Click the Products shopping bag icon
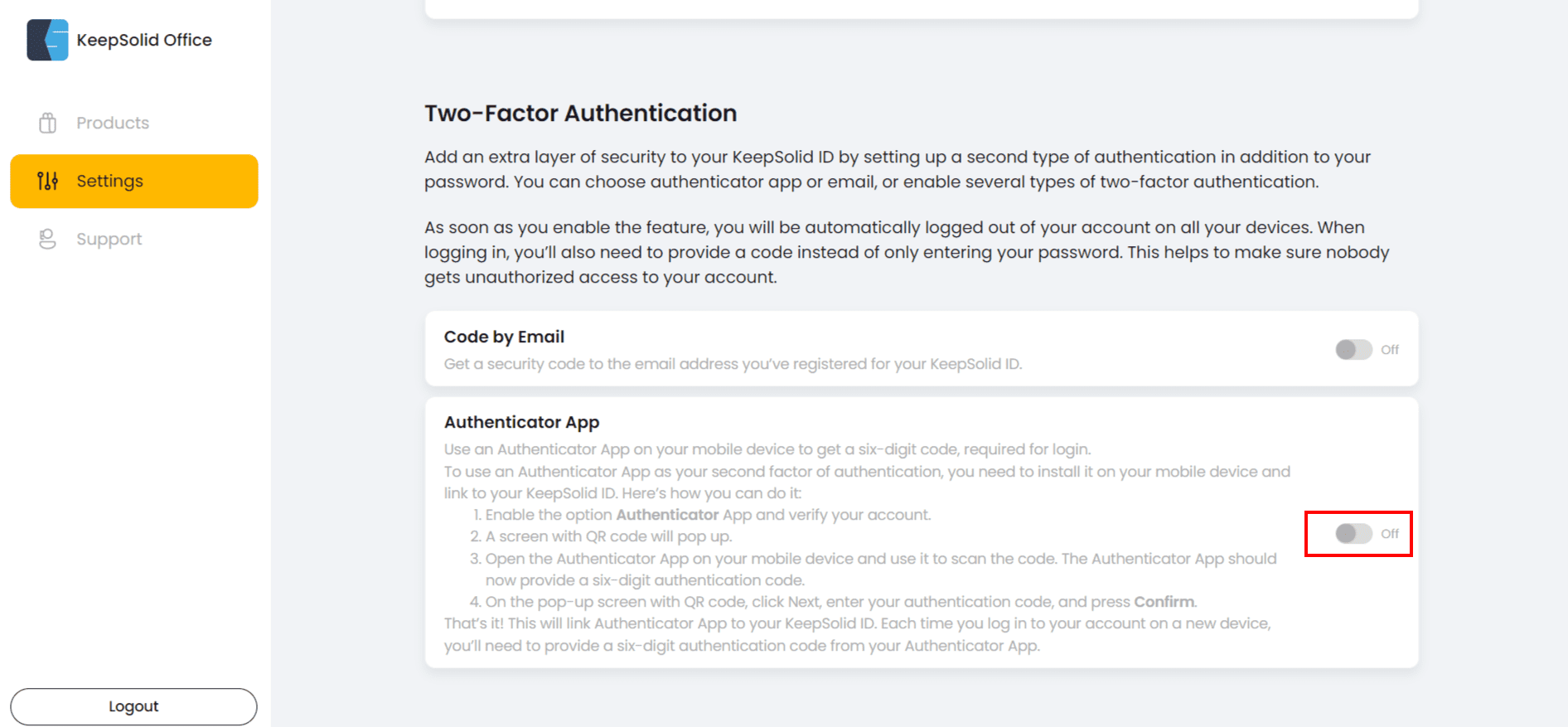1568x727 pixels. (48, 123)
